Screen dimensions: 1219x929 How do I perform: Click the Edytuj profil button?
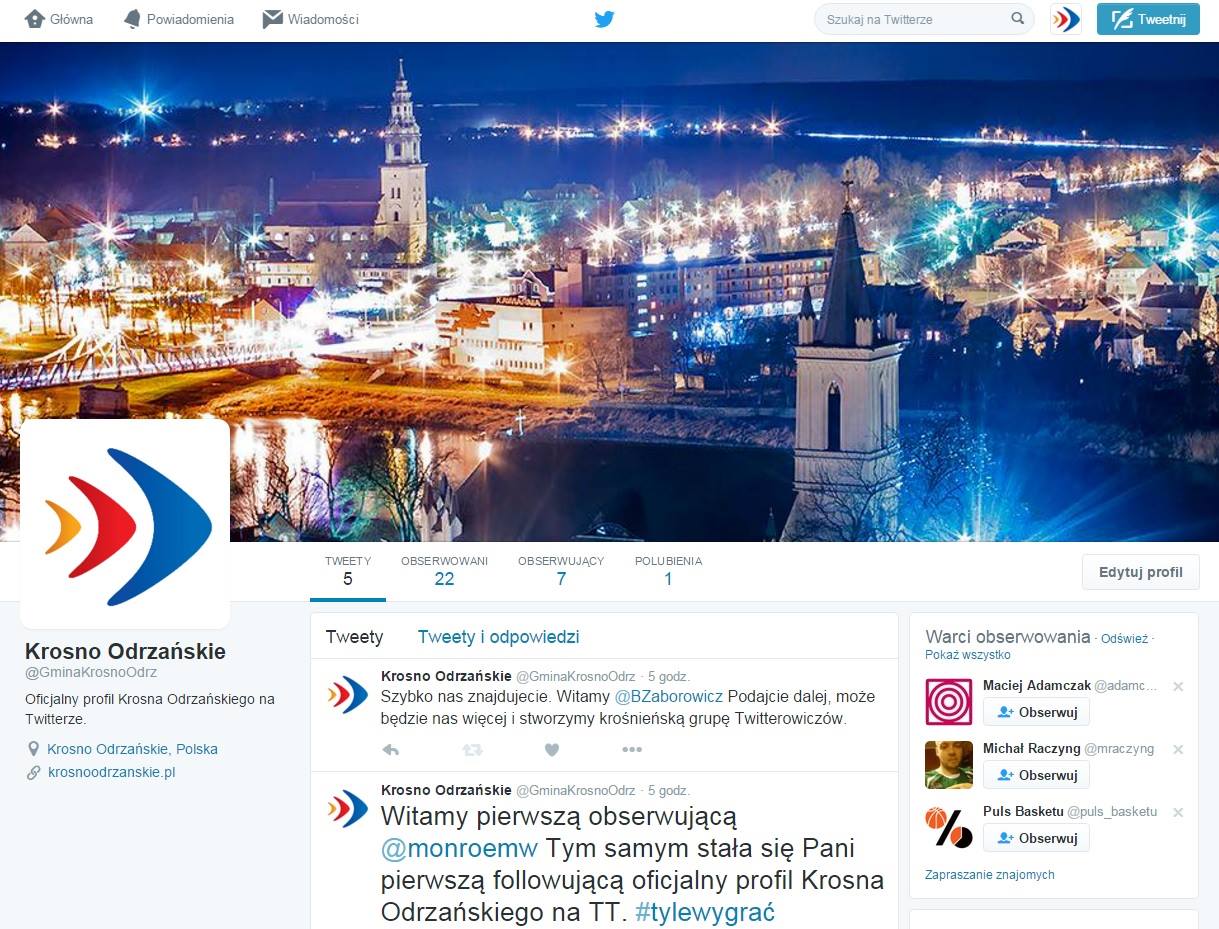1141,572
